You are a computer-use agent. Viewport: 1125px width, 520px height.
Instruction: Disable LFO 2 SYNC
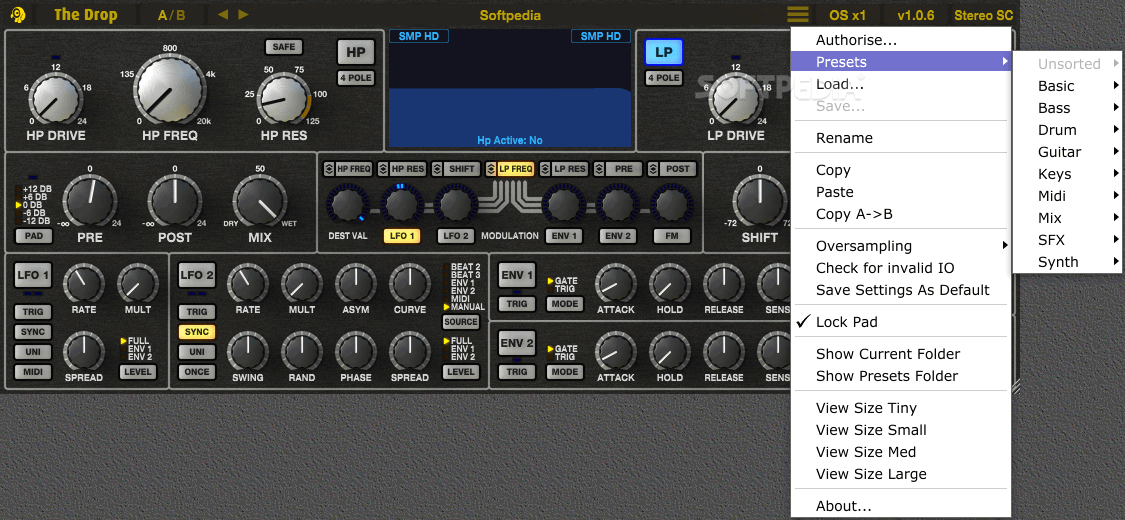tap(197, 332)
